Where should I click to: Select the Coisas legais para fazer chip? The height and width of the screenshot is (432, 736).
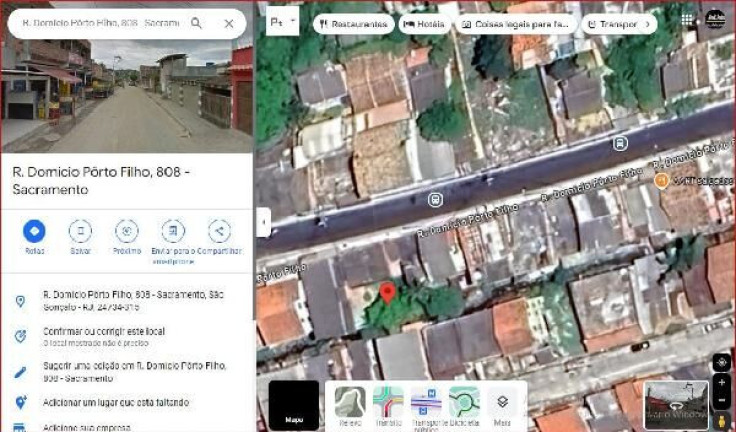pos(516,24)
